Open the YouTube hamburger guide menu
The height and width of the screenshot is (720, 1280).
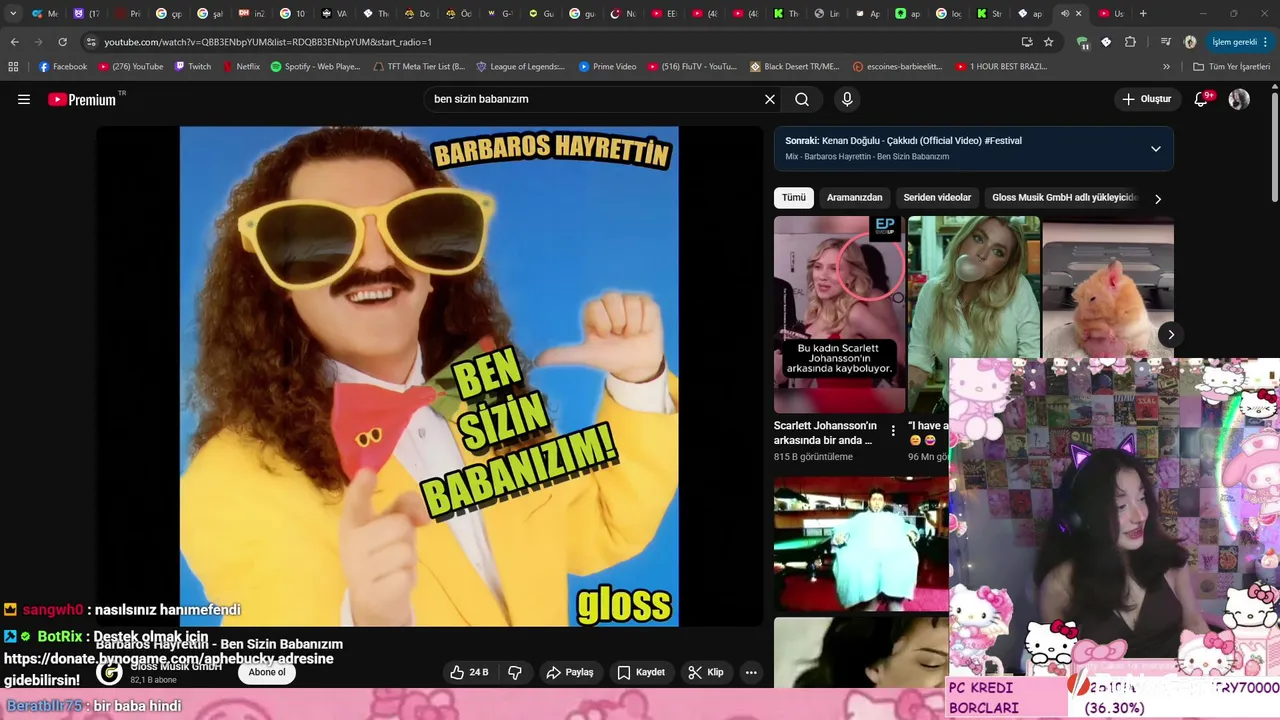tap(24, 99)
